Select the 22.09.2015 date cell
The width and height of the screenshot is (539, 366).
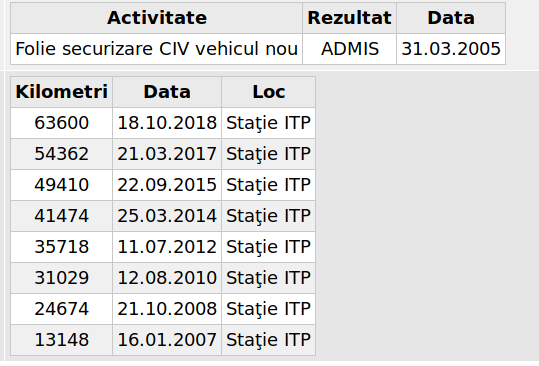[x=167, y=185]
